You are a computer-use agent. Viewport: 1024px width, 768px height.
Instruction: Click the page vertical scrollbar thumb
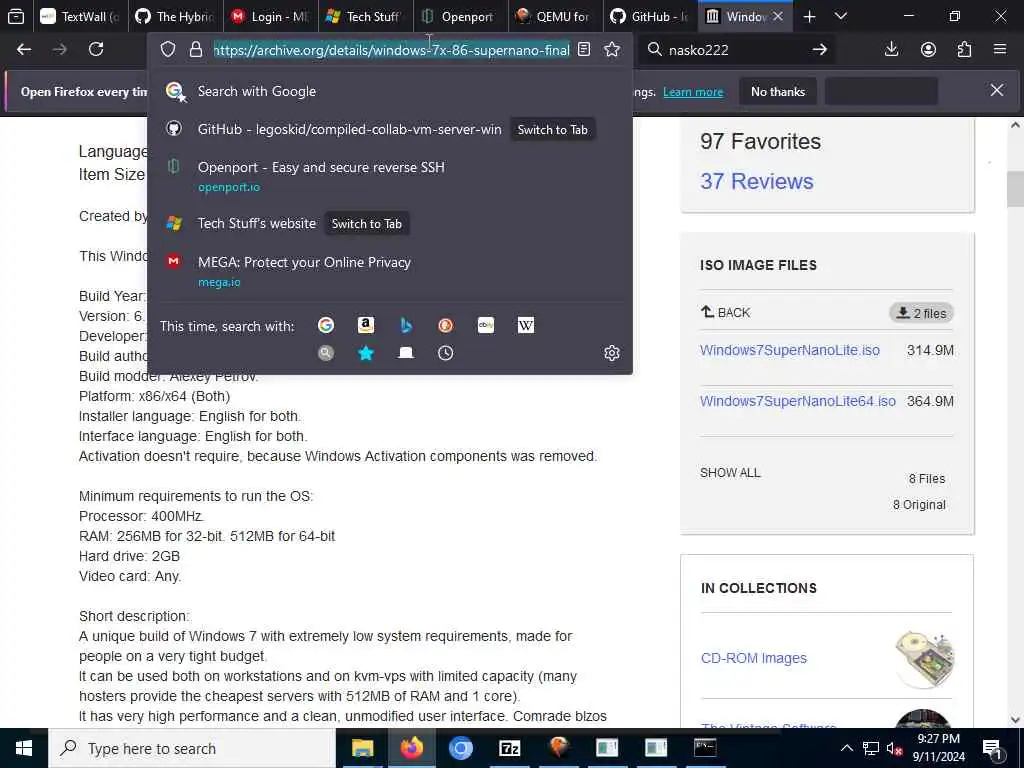click(x=1015, y=189)
